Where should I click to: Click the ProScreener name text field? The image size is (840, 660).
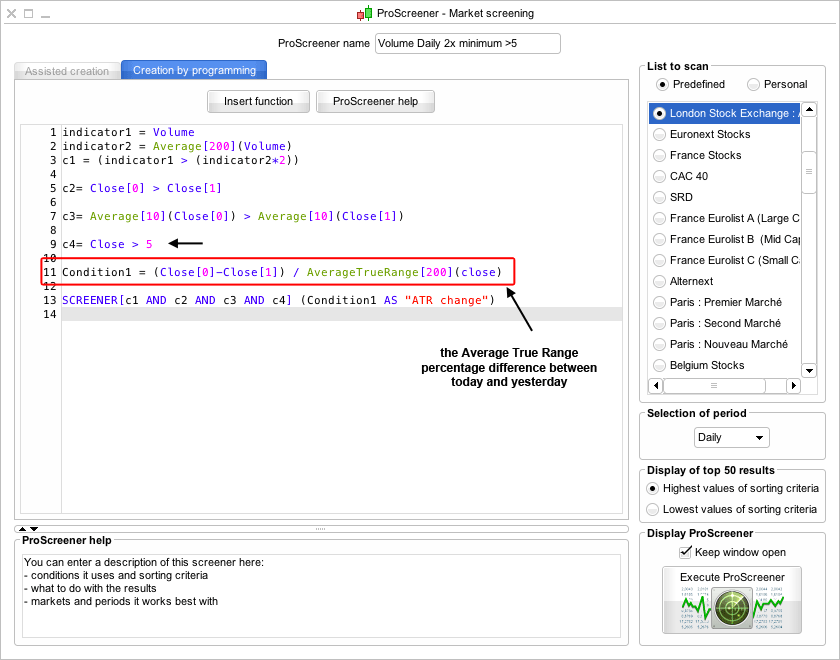pos(467,43)
